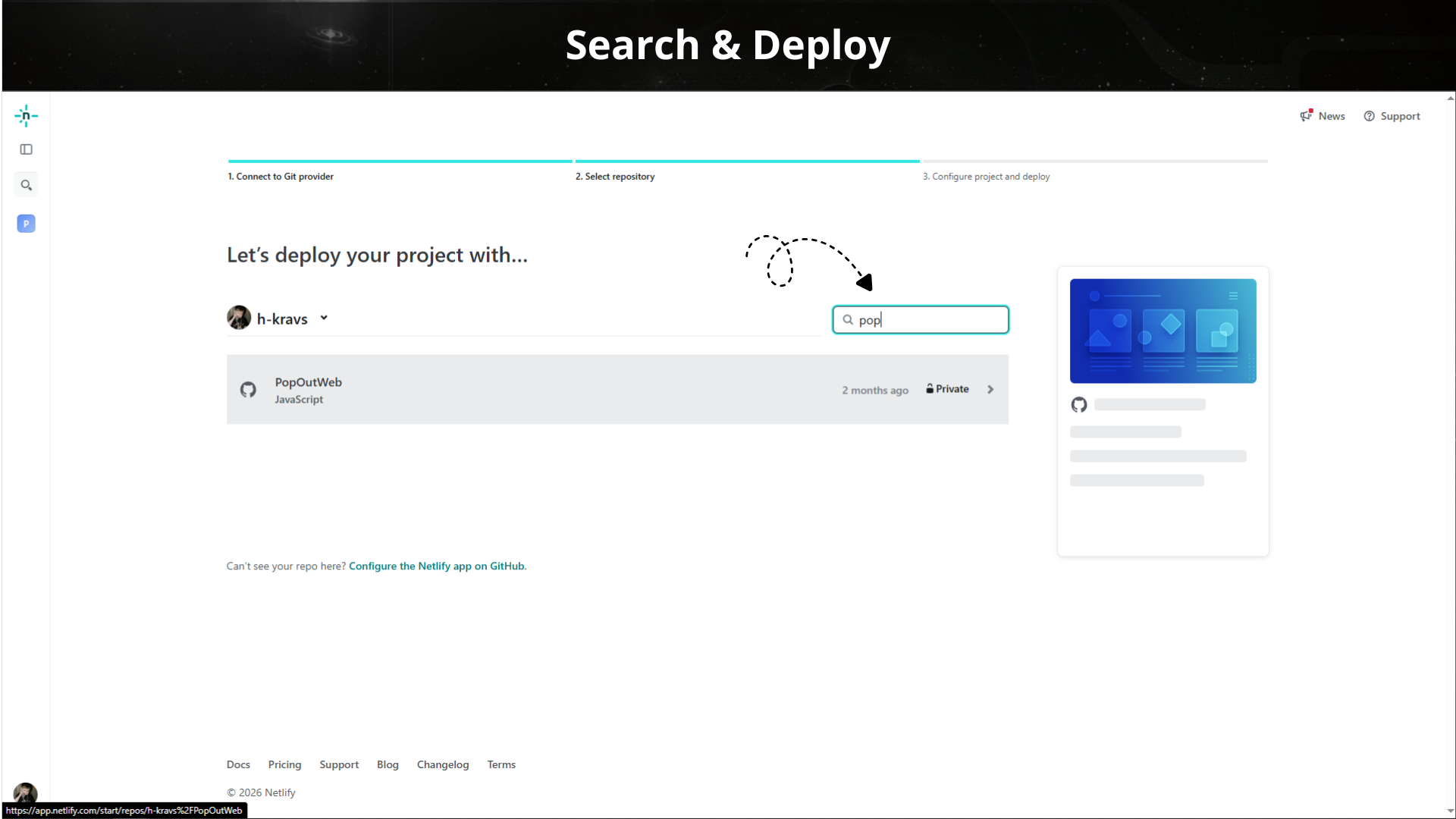
Task: Click the lock icon beside Private
Action: click(x=930, y=388)
